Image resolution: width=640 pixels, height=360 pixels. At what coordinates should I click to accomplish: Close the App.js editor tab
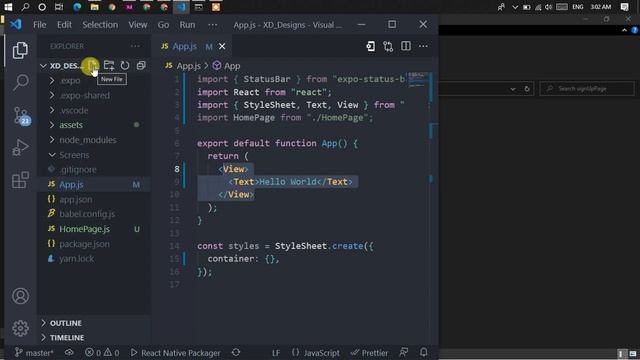(x=222, y=47)
